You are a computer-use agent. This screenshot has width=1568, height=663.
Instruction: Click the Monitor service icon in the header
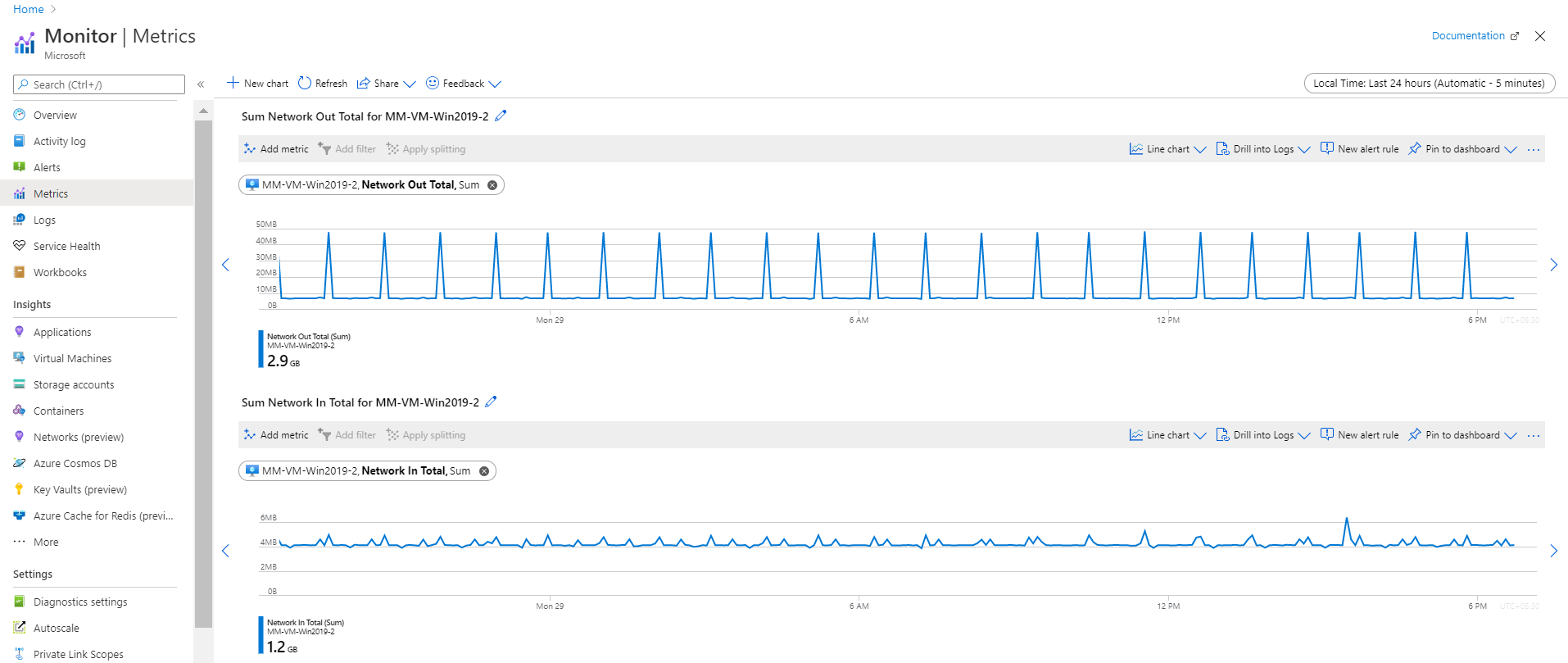pyautogui.click(x=25, y=43)
